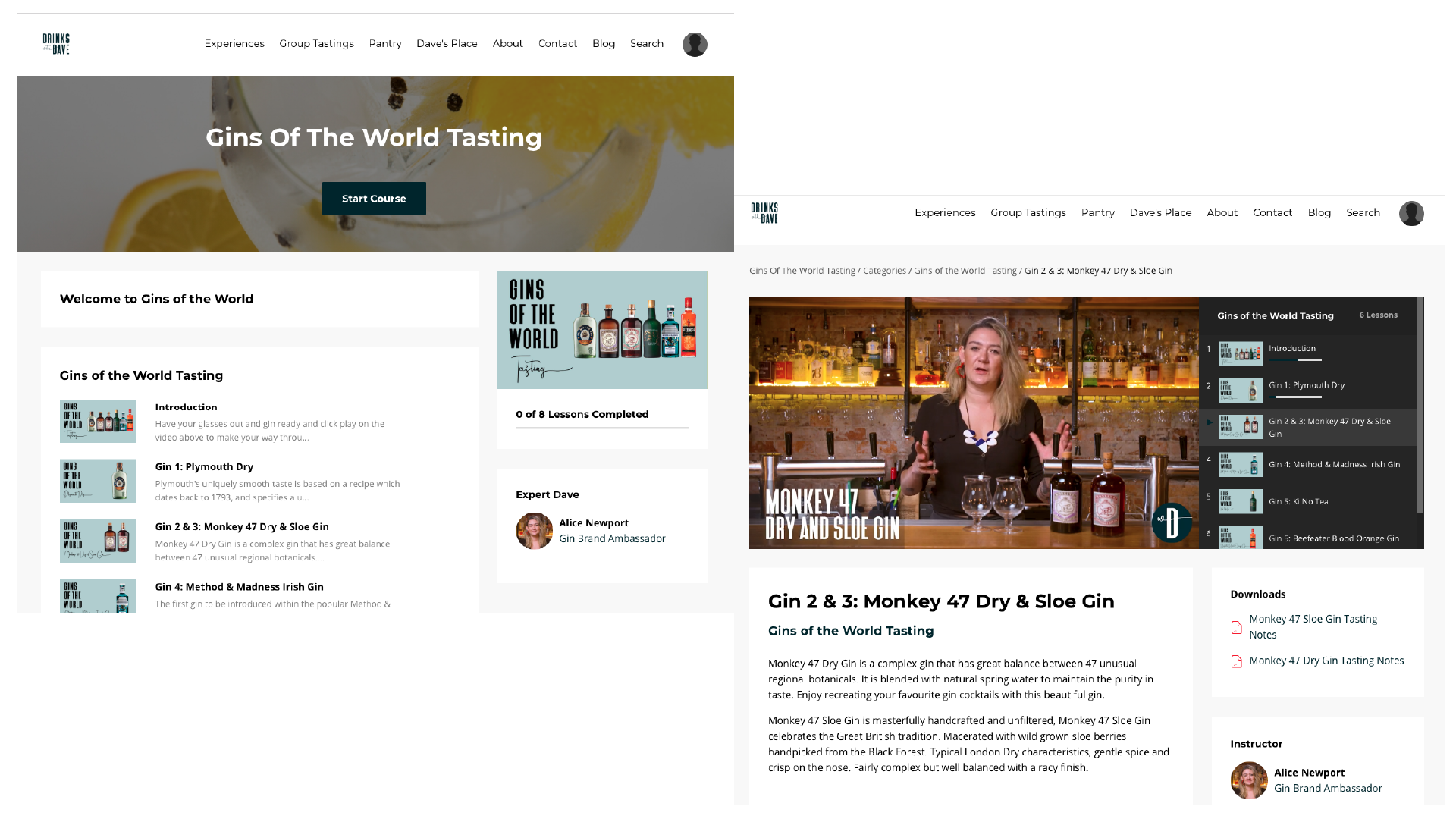Open Gin 4: Method & Madness lesson link
This screenshot has width=1456, height=819.
coord(239,587)
